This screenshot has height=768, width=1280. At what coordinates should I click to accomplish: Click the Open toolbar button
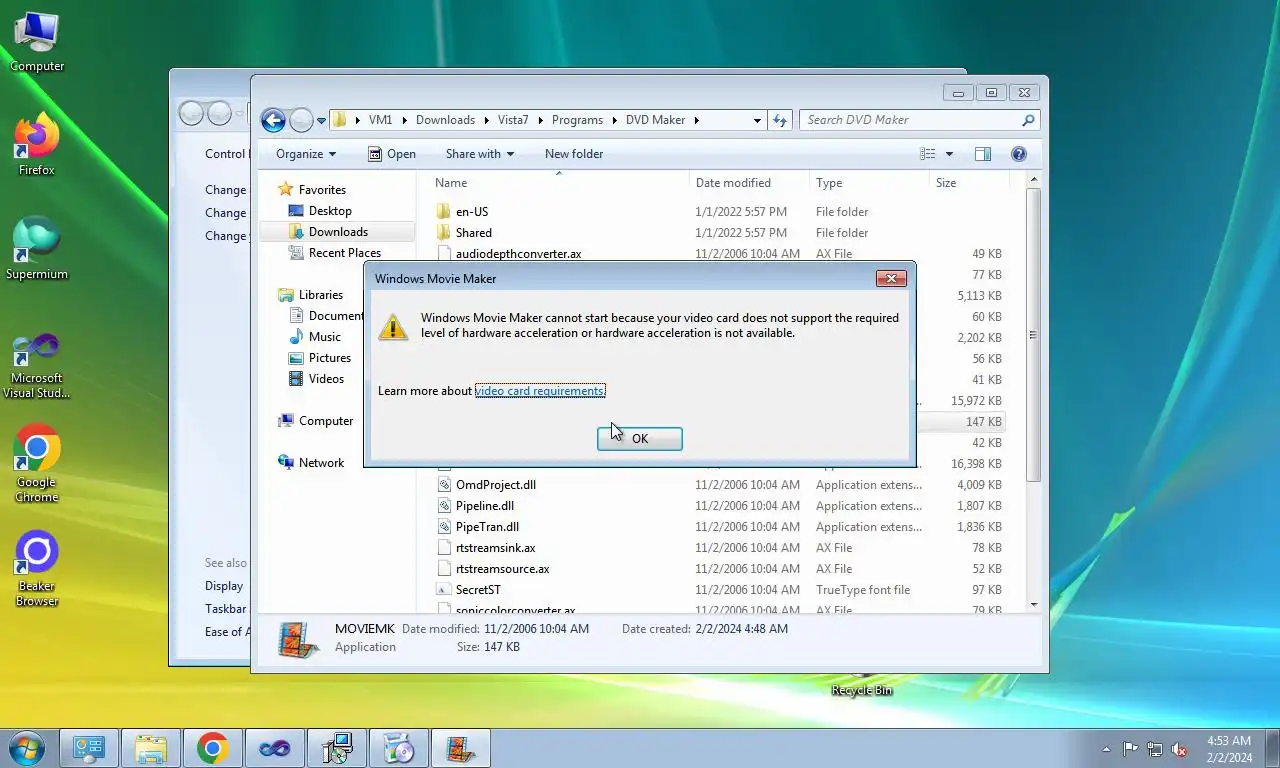click(392, 154)
